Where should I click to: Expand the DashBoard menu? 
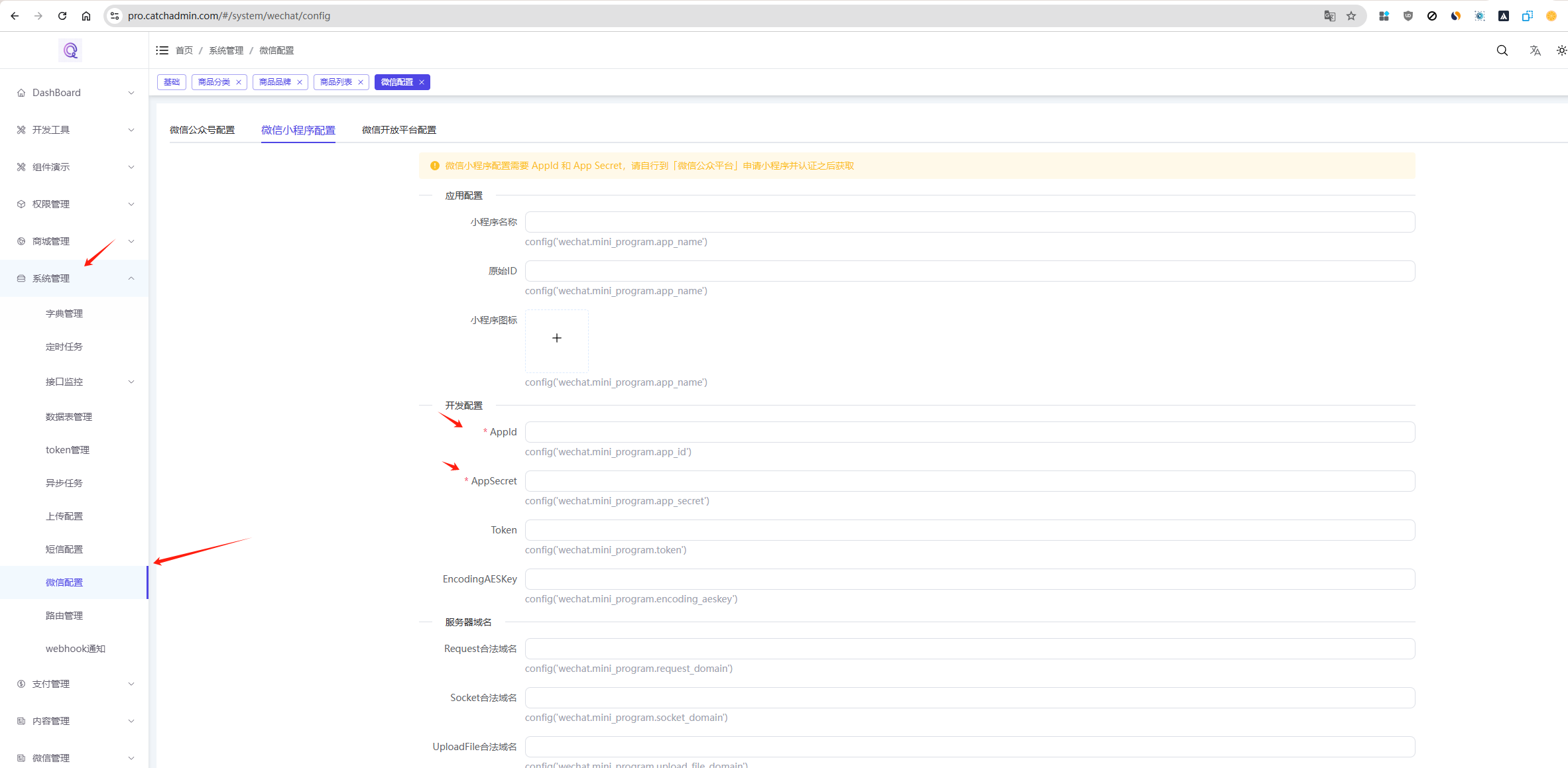(74, 93)
